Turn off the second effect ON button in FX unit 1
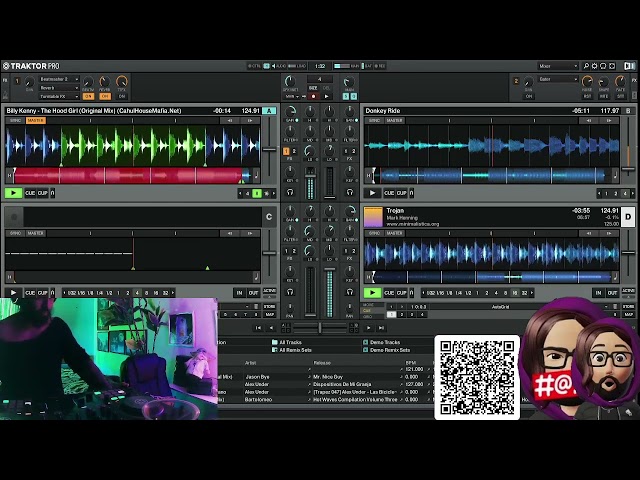This screenshot has width=640, height=480. tap(105, 96)
